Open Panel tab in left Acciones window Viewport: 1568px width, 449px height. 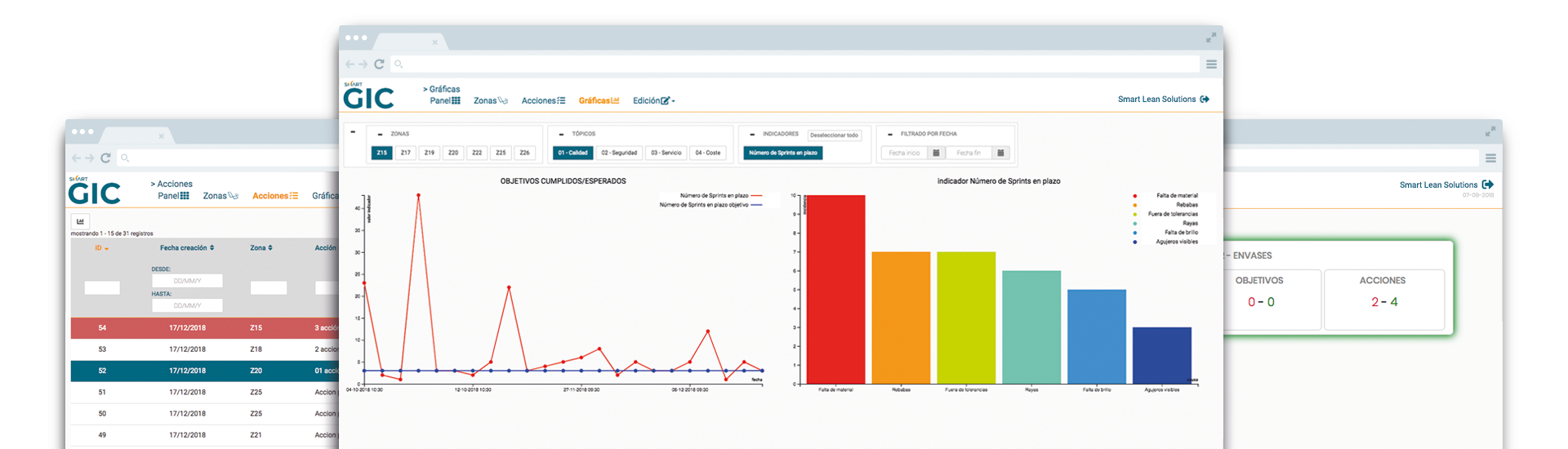173,196
